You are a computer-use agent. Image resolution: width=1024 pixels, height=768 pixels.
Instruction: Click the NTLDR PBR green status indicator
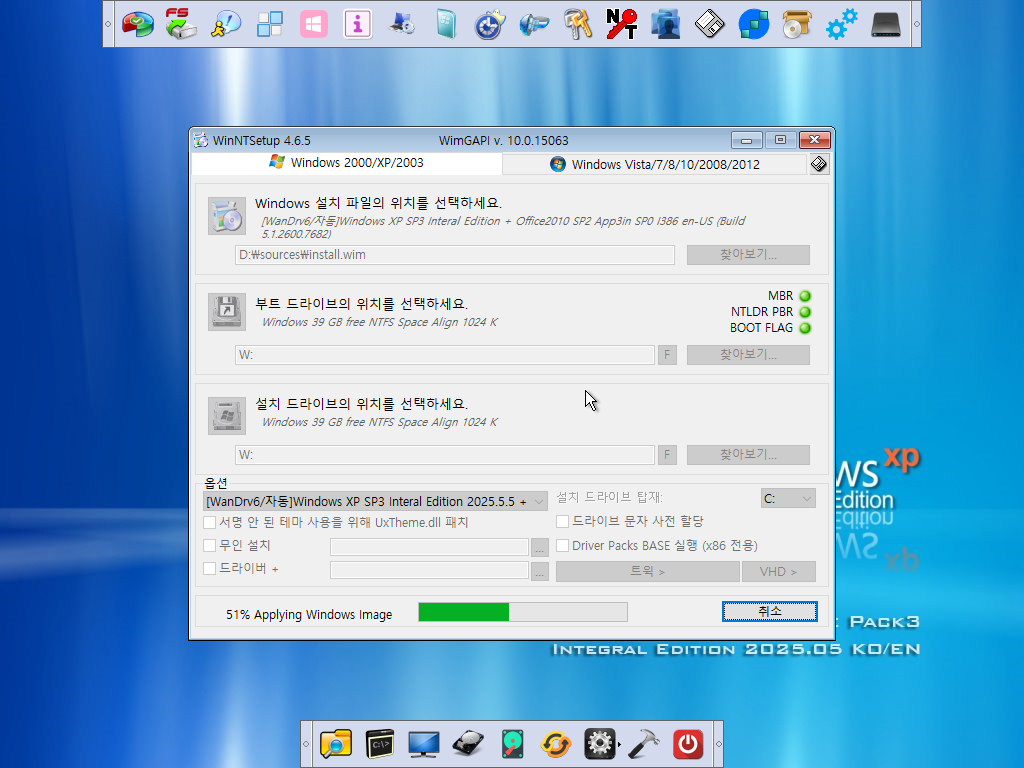coord(805,312)
